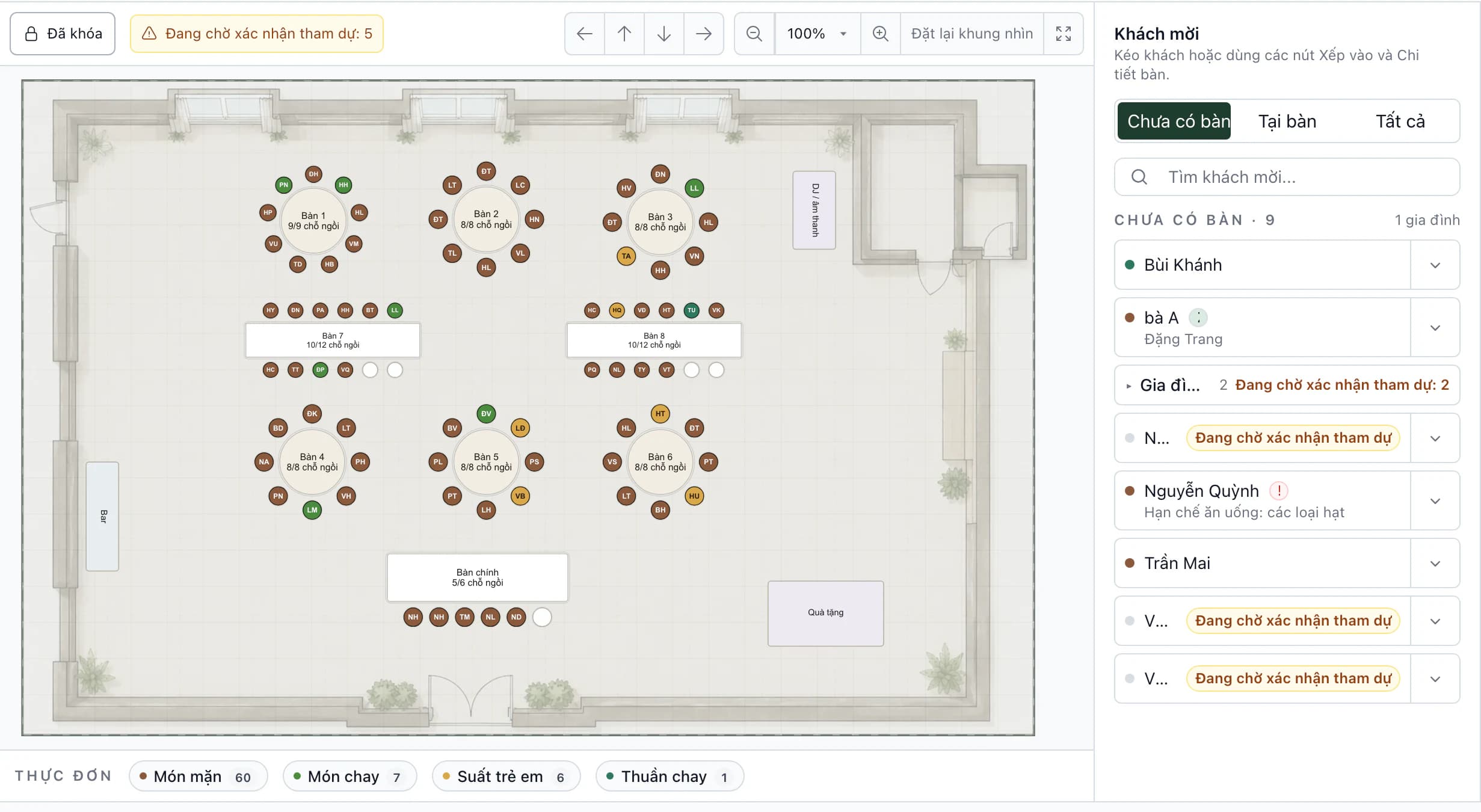Viewport: 1481px width, 812px height.
Task: Filter by Món mặn menu chip
Action: (198, 777)
